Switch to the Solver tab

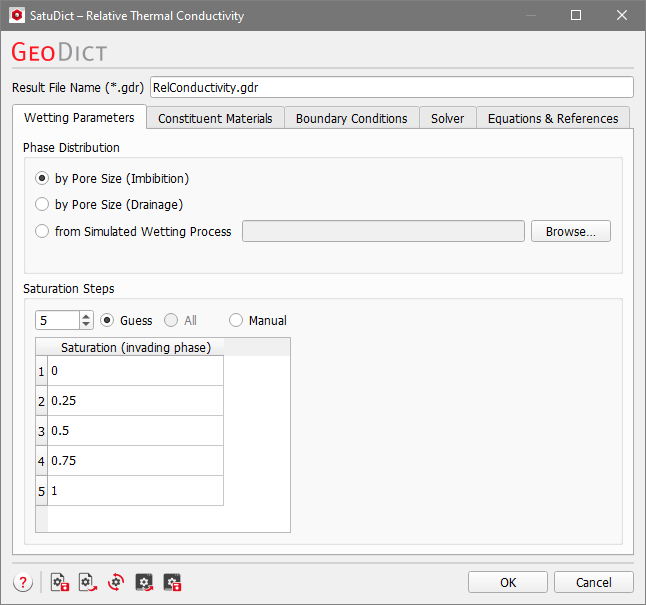coord(447,119)
